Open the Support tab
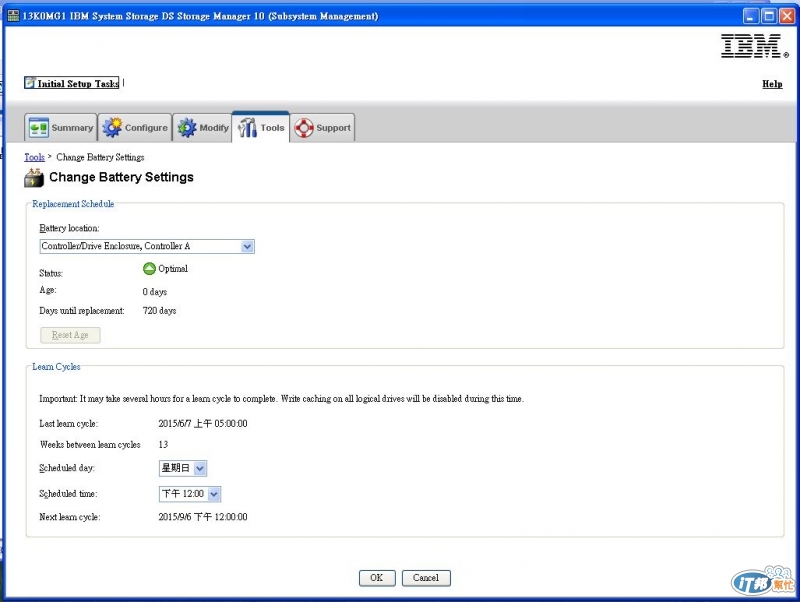The width and height of the screenshot is (800, 602). point(322,128)
